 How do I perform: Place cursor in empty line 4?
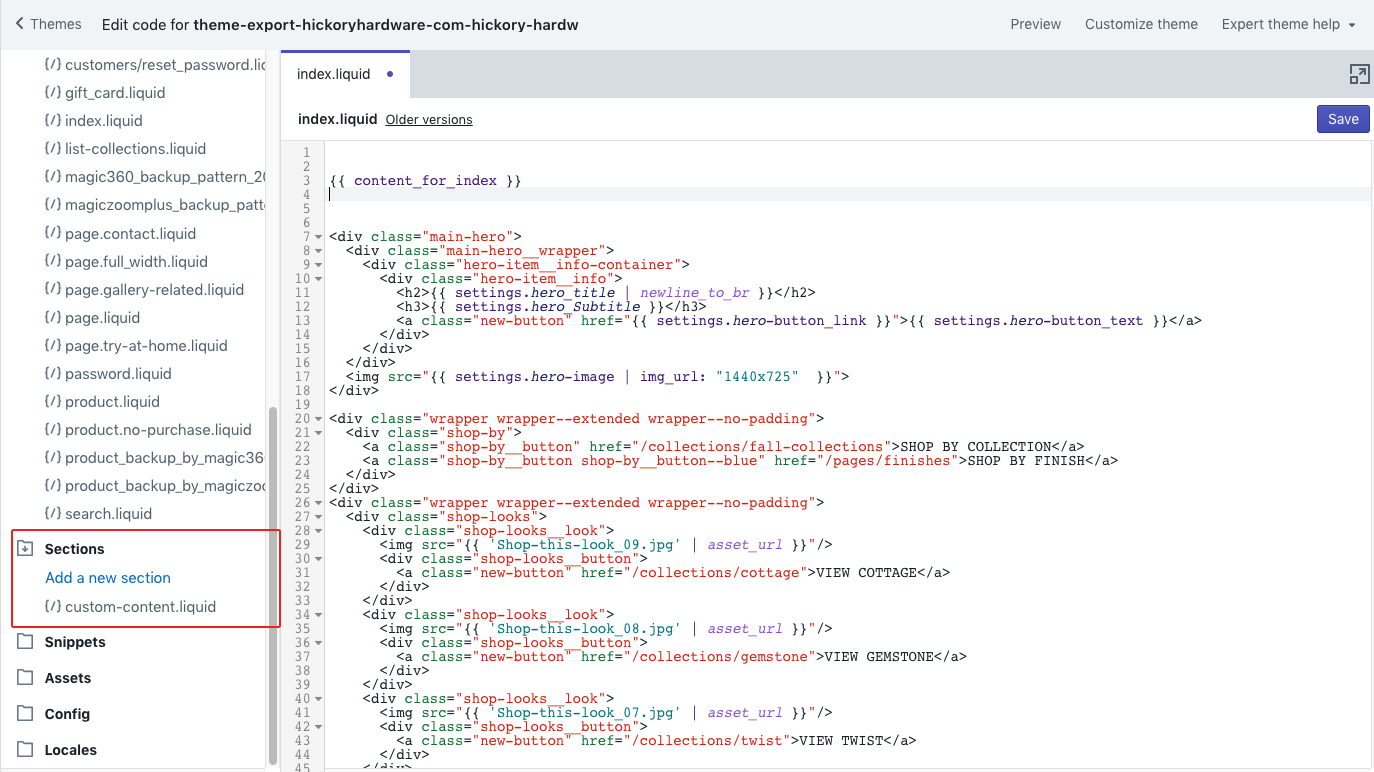click(x=850, y=194)
